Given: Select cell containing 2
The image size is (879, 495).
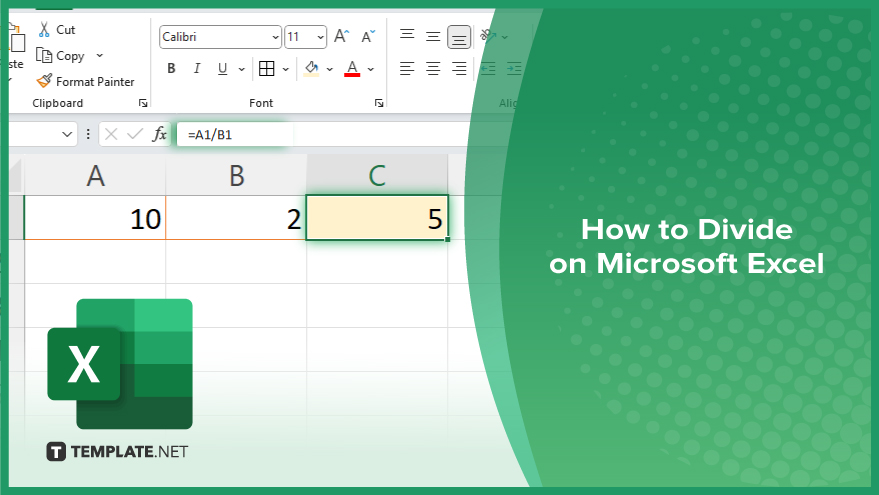Looking at the screenshot, I should 236,218.
